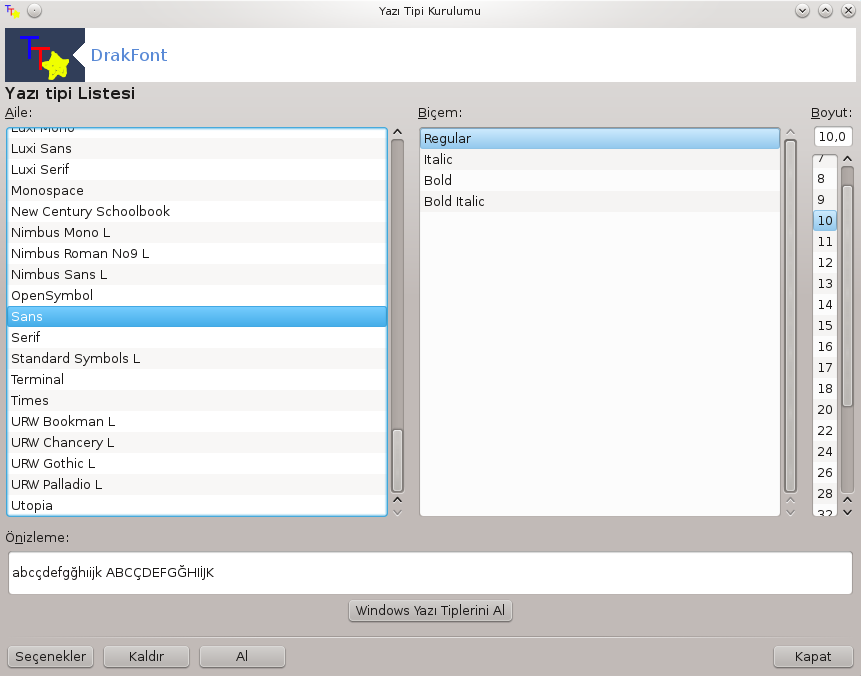This screenshot has height=676, width=861.
Task: Click style list scroll-up arrow
Action: [790, 132]
